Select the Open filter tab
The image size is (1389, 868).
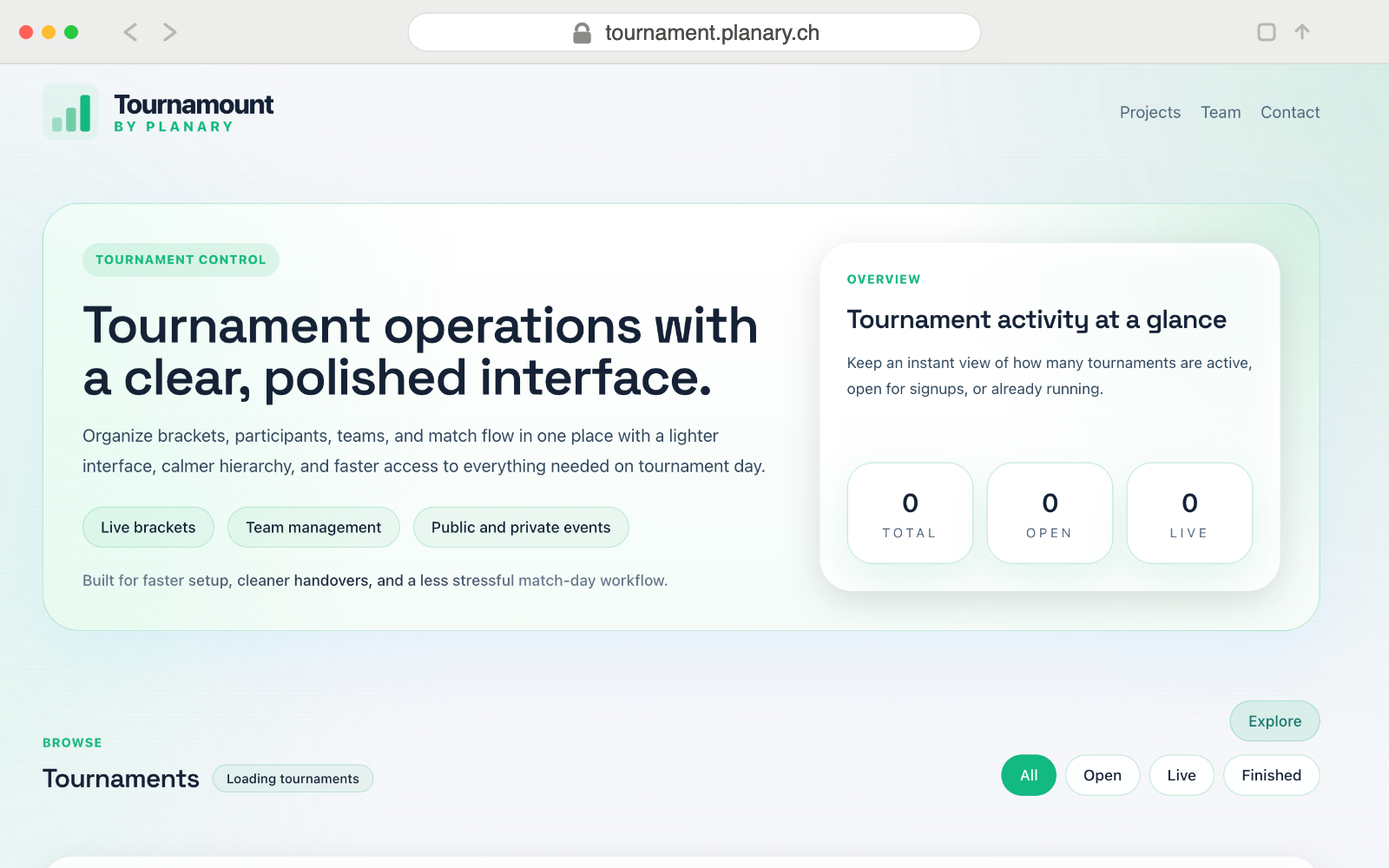tap(1103, 775)
